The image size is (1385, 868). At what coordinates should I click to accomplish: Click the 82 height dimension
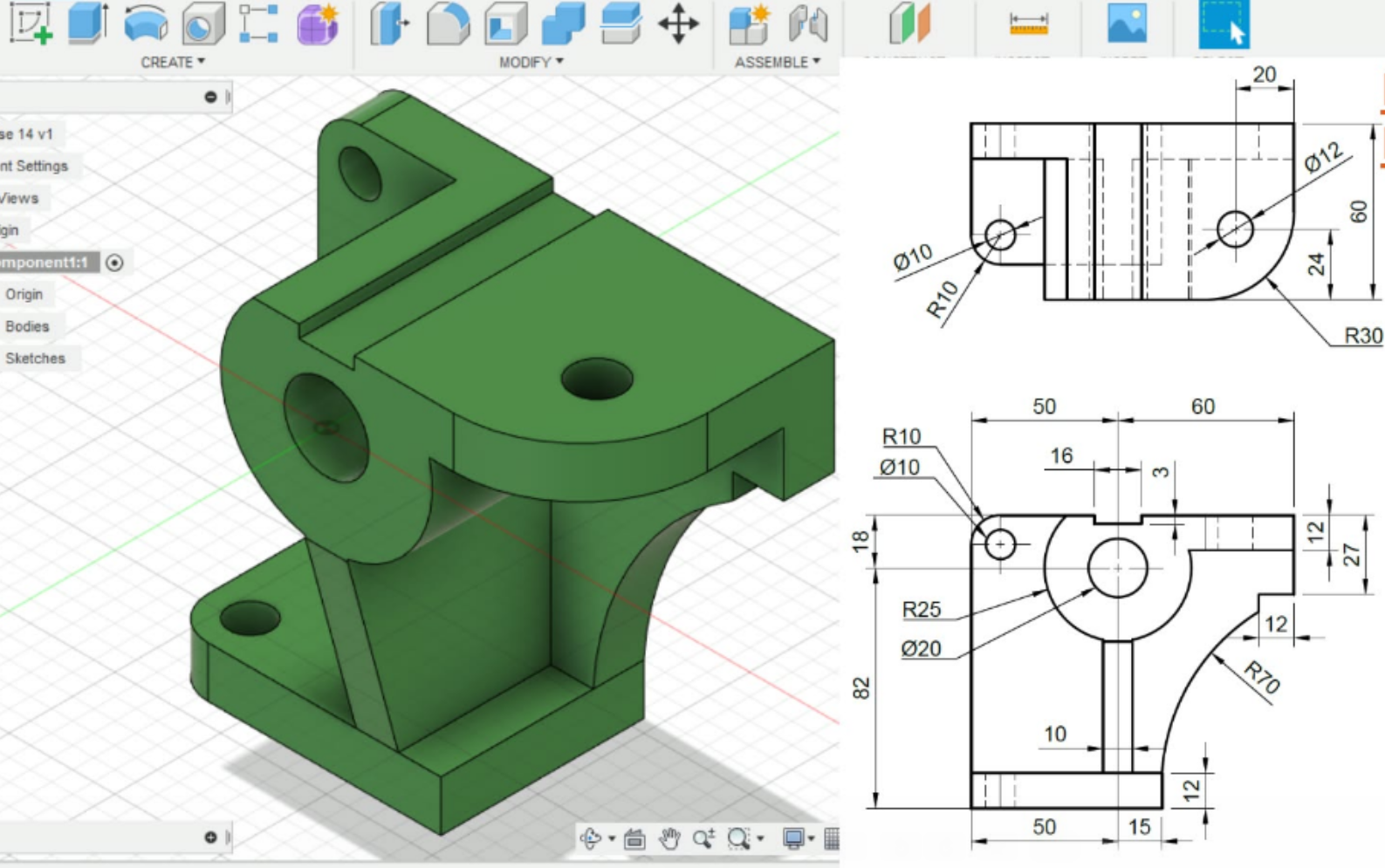pos(861,689)
